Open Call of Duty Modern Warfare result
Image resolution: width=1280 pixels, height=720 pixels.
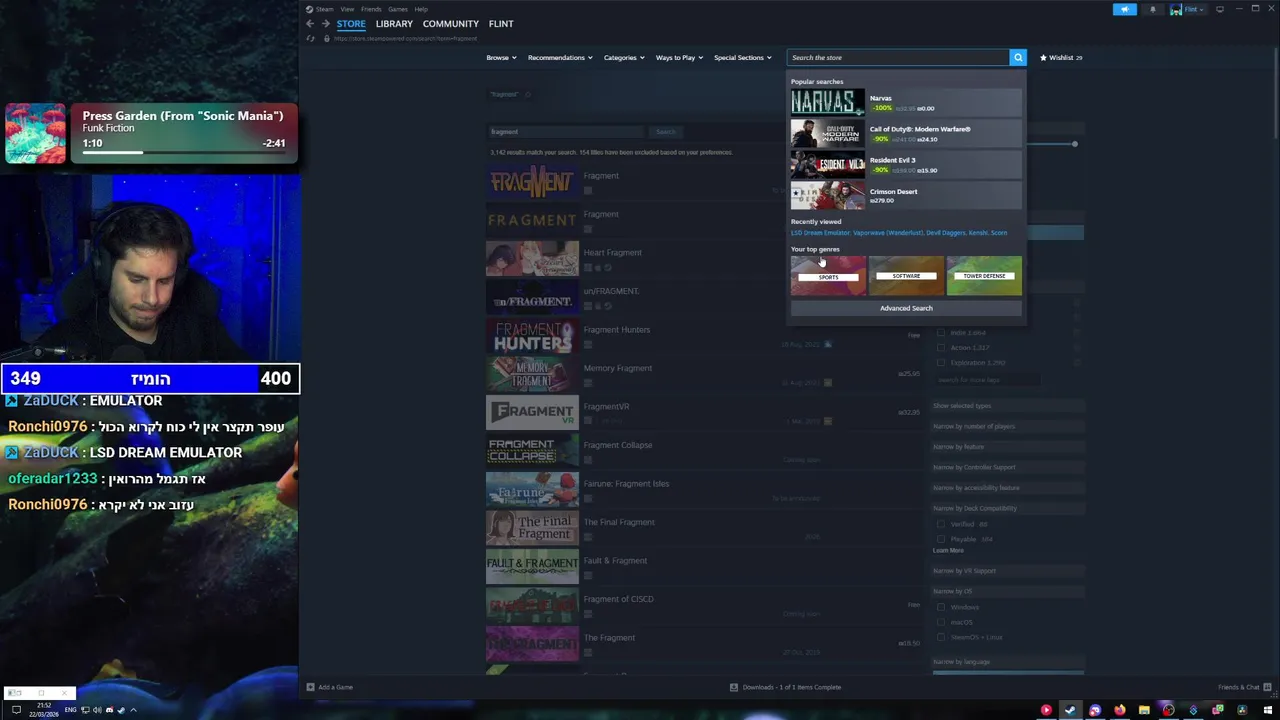906,133
